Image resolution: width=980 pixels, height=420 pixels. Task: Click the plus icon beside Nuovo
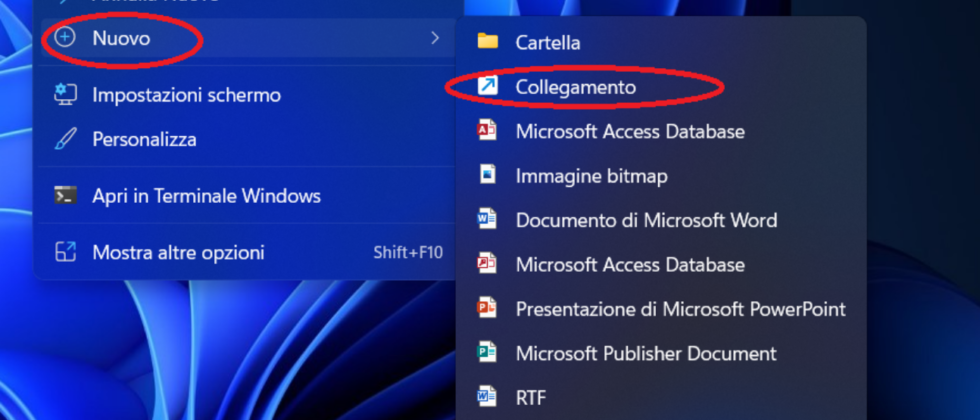(65, 38)
